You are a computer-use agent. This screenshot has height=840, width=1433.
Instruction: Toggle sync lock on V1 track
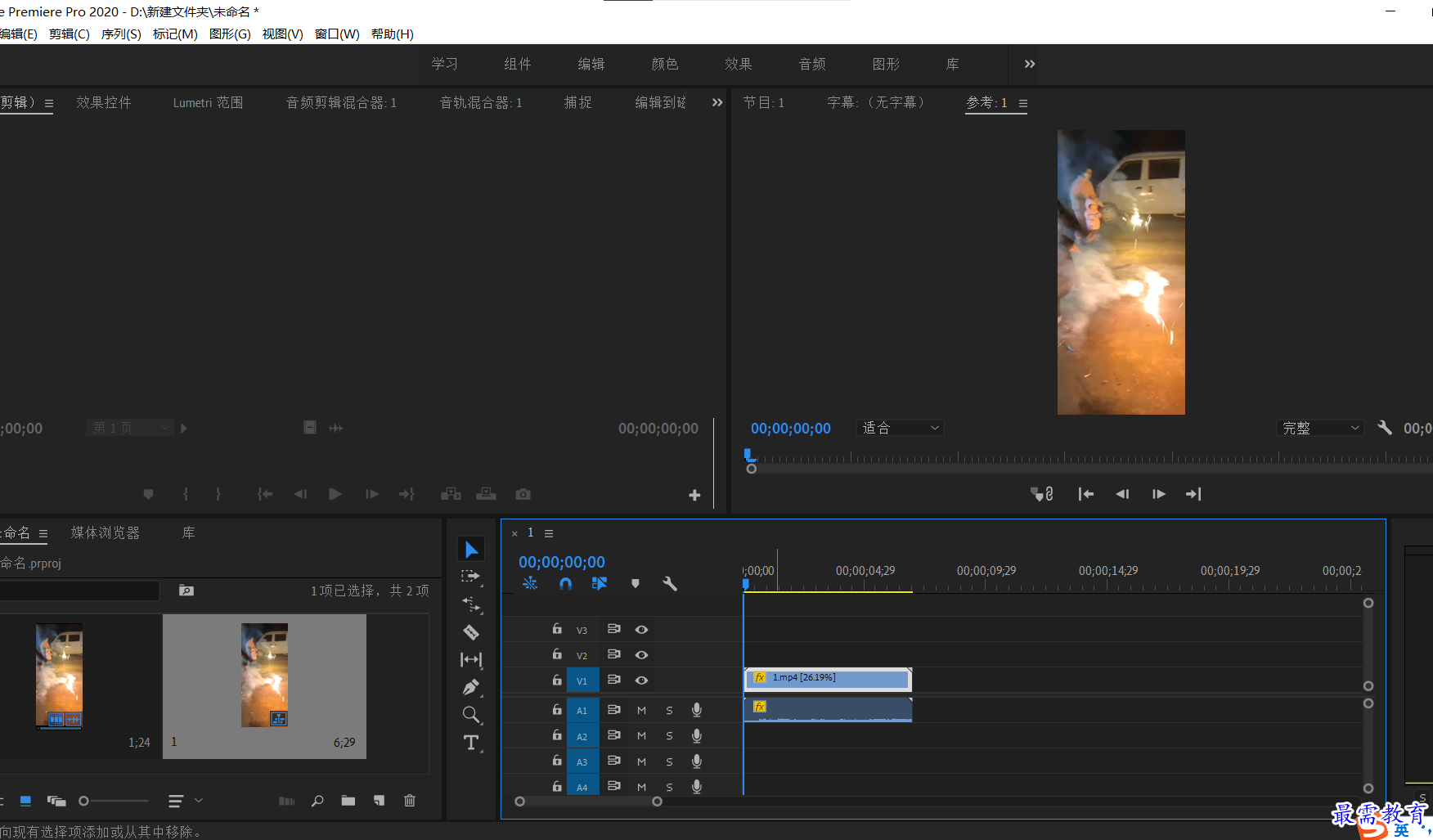click(613, 680)
